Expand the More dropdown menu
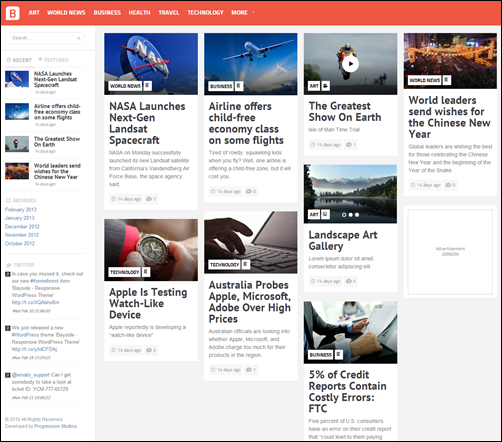The height and width of the screenshot is (442, 502). tap(243, 13)
